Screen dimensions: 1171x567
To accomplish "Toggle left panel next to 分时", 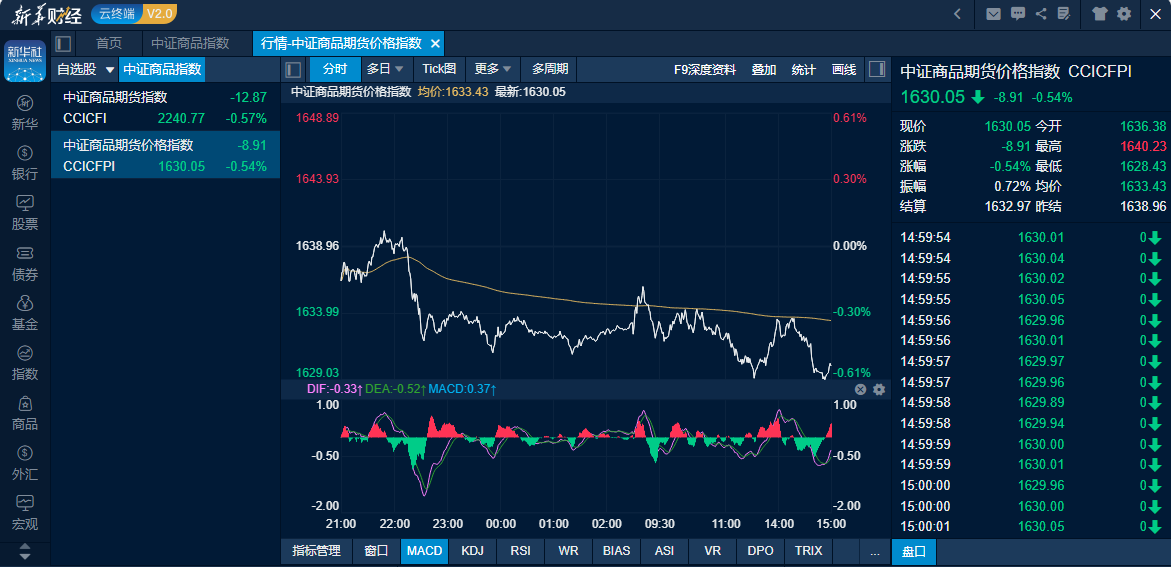I will [x=294, y=69].
